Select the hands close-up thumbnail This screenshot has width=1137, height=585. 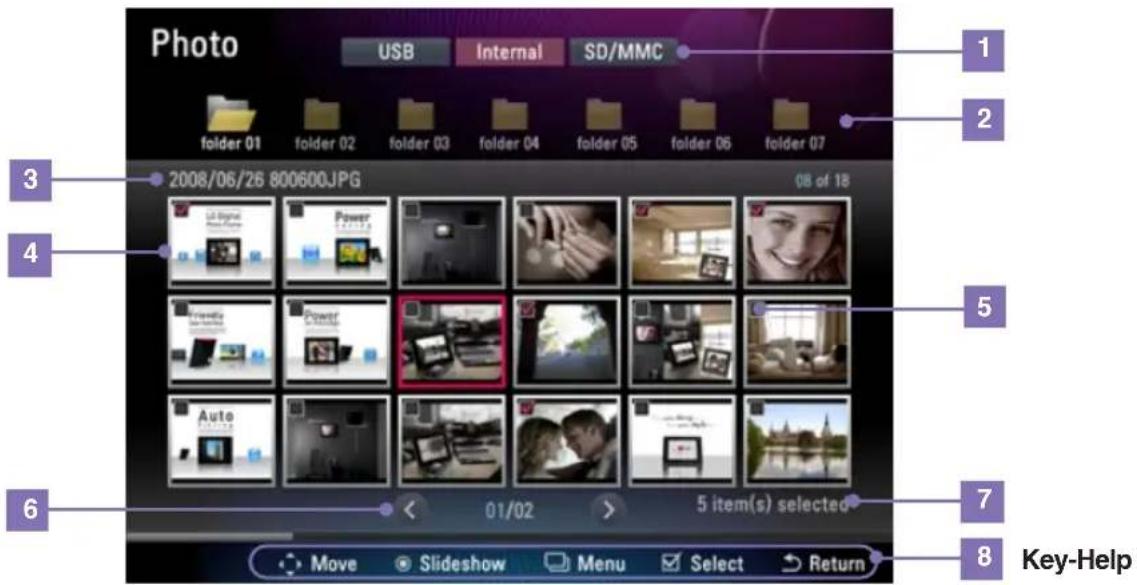point(567,242)
